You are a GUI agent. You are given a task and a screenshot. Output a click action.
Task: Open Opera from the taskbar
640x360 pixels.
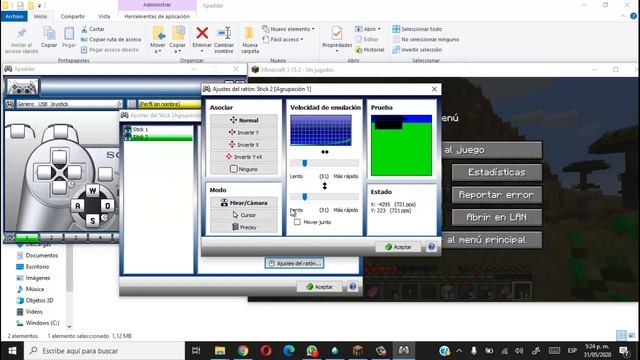click(266, 351)
